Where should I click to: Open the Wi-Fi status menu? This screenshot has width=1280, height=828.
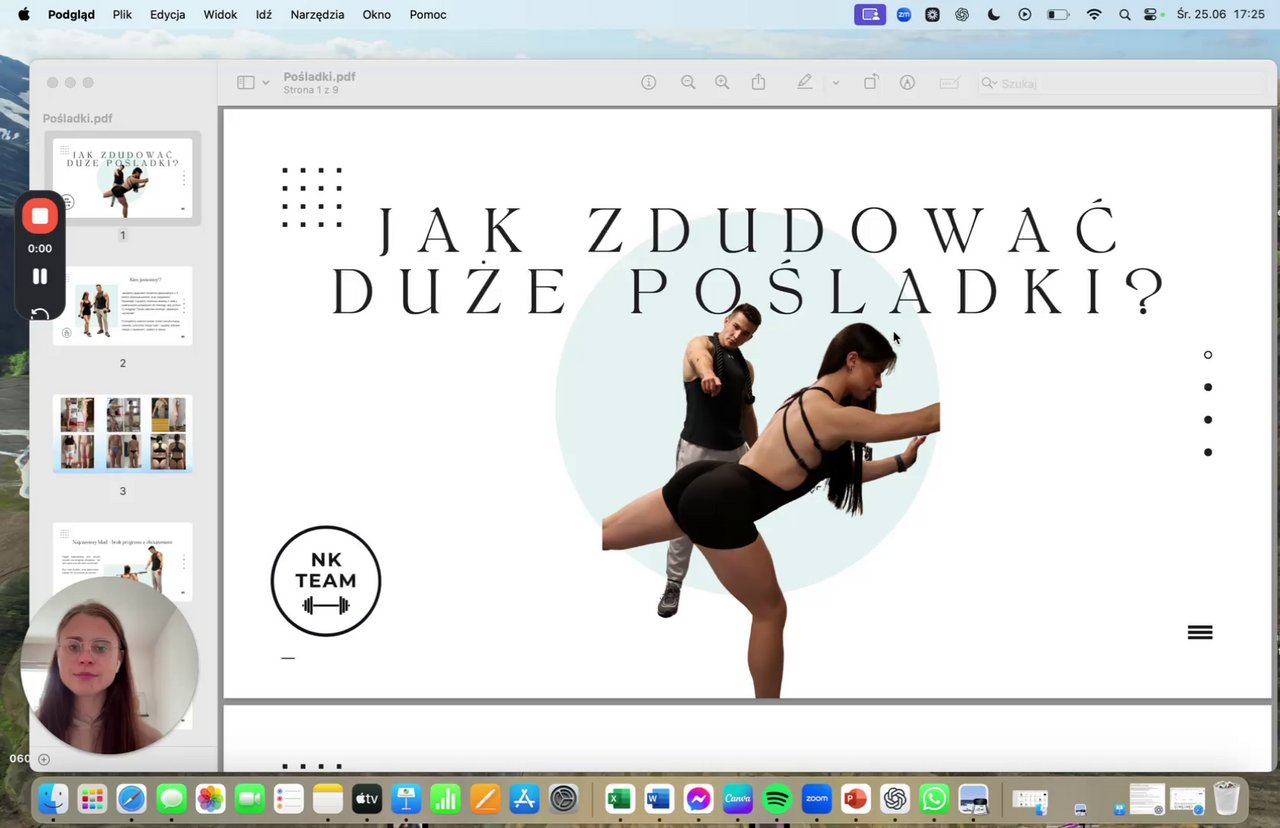point(1094,15)
